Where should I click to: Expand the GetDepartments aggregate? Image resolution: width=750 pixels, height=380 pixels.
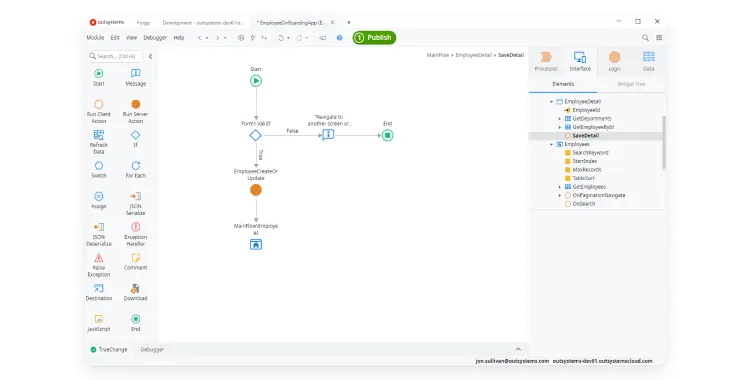click(560, 119)
